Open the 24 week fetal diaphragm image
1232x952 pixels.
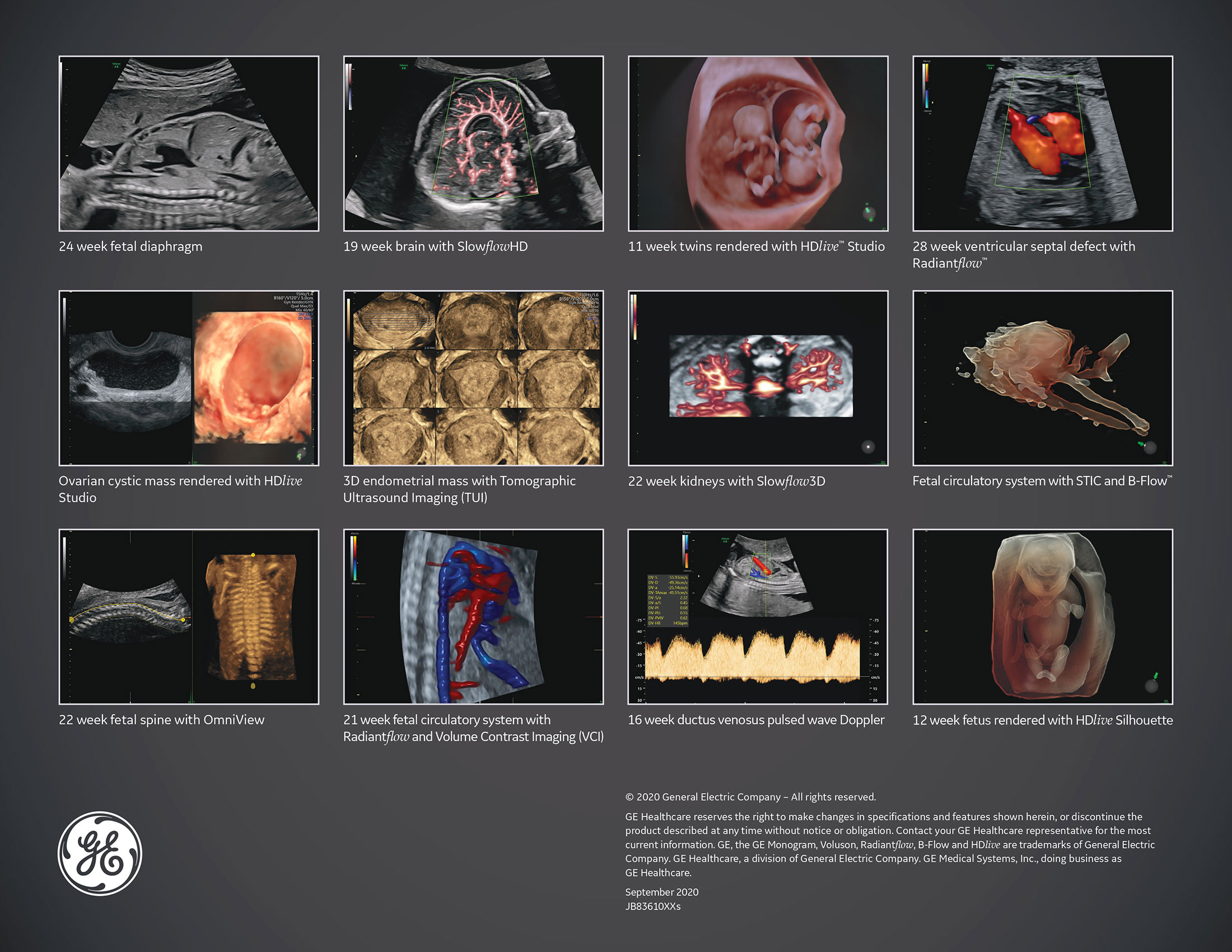[188, 143]
